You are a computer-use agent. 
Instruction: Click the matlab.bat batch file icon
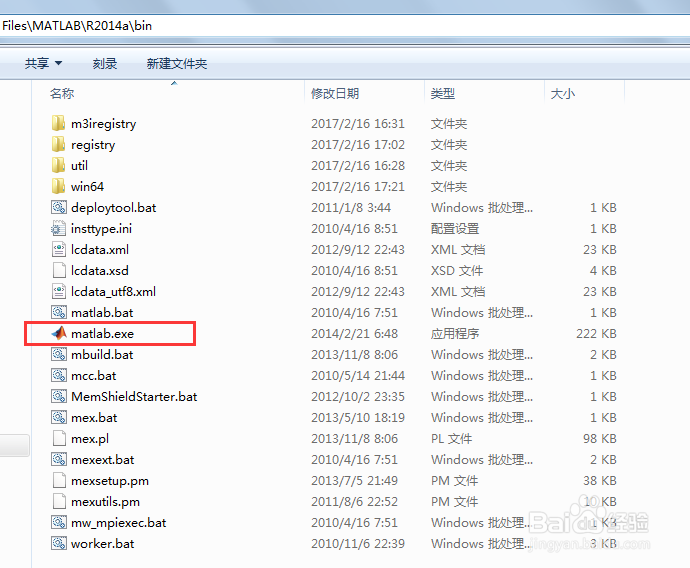point(59,312)
